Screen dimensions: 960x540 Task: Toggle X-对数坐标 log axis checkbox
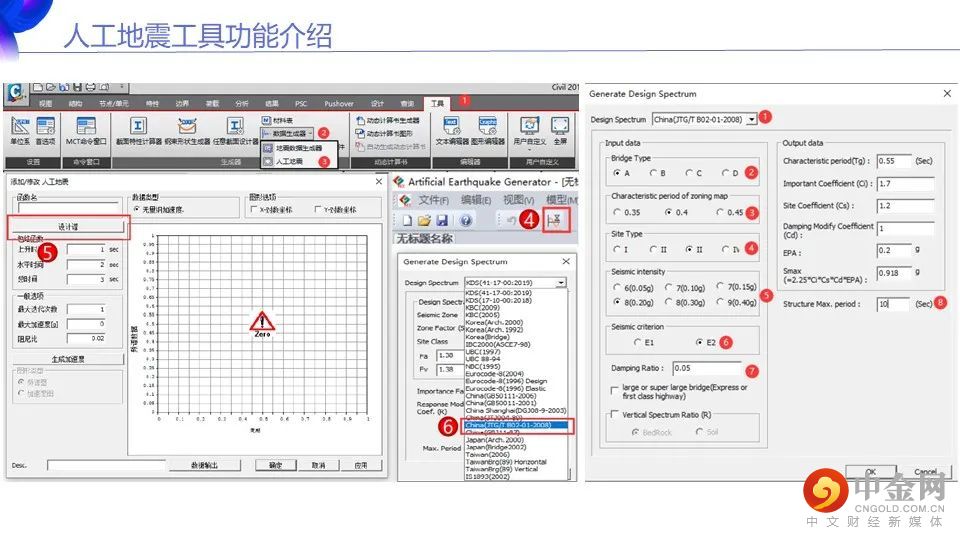(x=253, y=209)
